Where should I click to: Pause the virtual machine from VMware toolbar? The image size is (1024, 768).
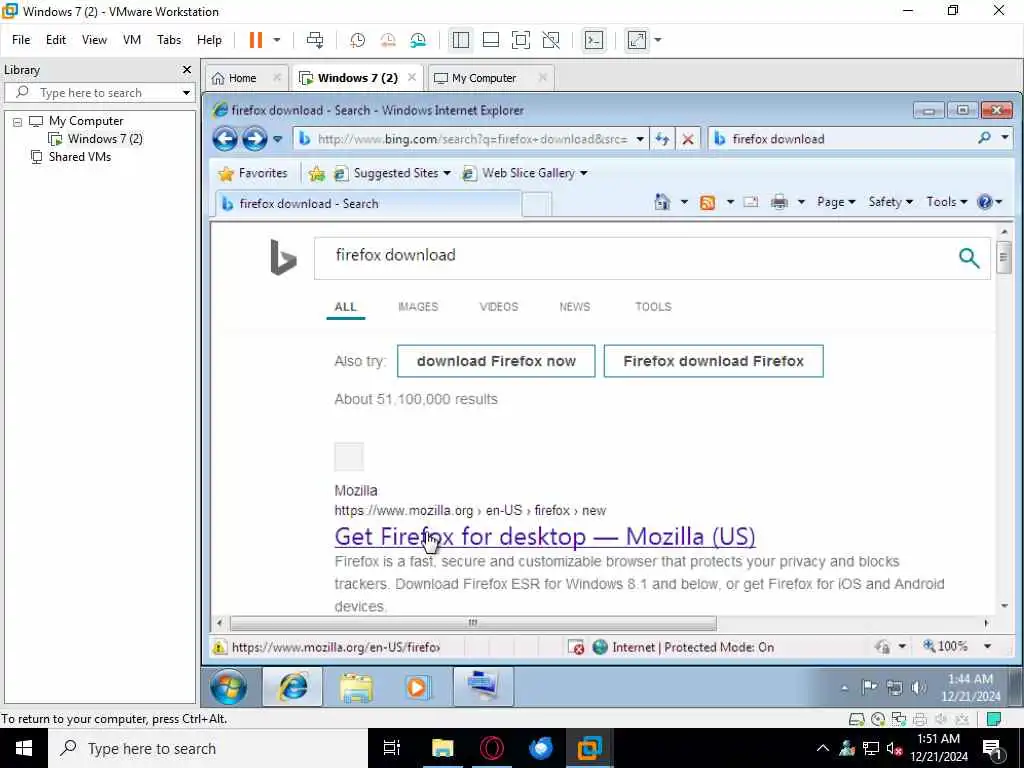[255, 40]
